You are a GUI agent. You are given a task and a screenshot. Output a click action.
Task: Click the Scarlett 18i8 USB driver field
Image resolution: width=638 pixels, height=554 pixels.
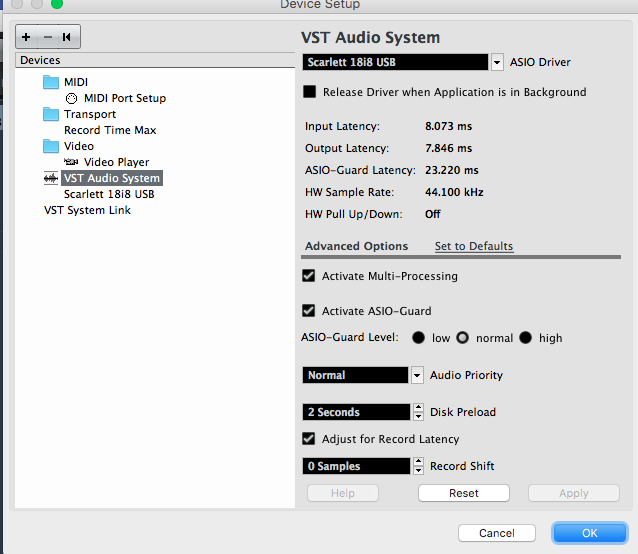click(x=395, y=62)
